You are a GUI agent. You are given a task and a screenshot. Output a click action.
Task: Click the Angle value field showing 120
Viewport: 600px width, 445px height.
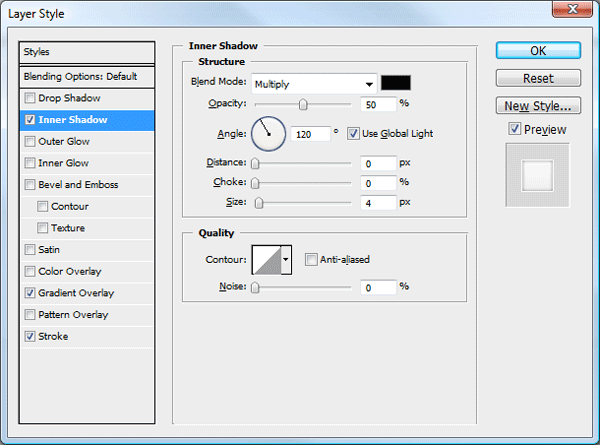click(x=310, y=134)
